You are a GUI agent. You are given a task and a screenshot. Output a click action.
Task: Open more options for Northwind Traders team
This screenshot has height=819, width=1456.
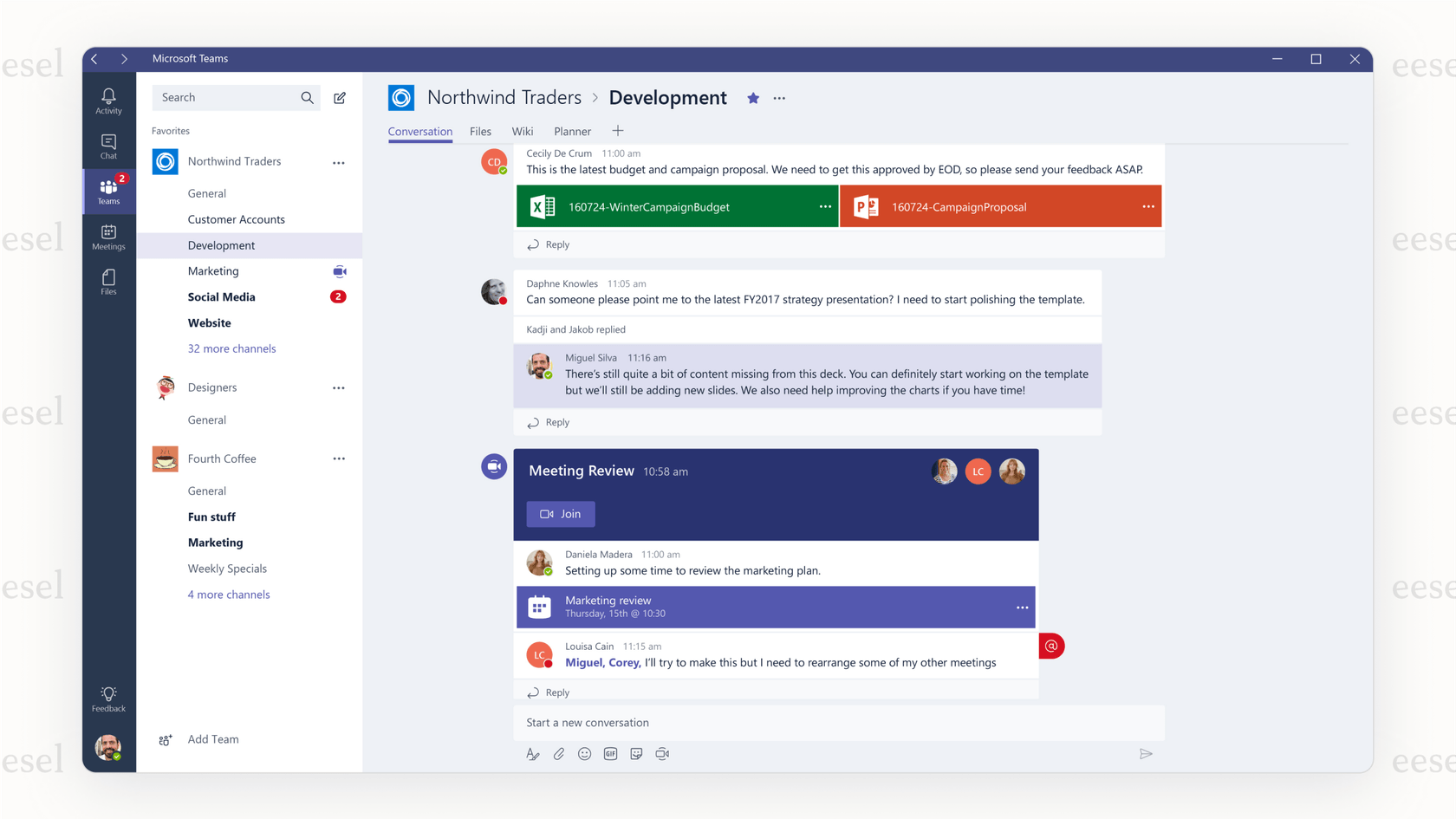pyautogui.click(x=339, y=162)
